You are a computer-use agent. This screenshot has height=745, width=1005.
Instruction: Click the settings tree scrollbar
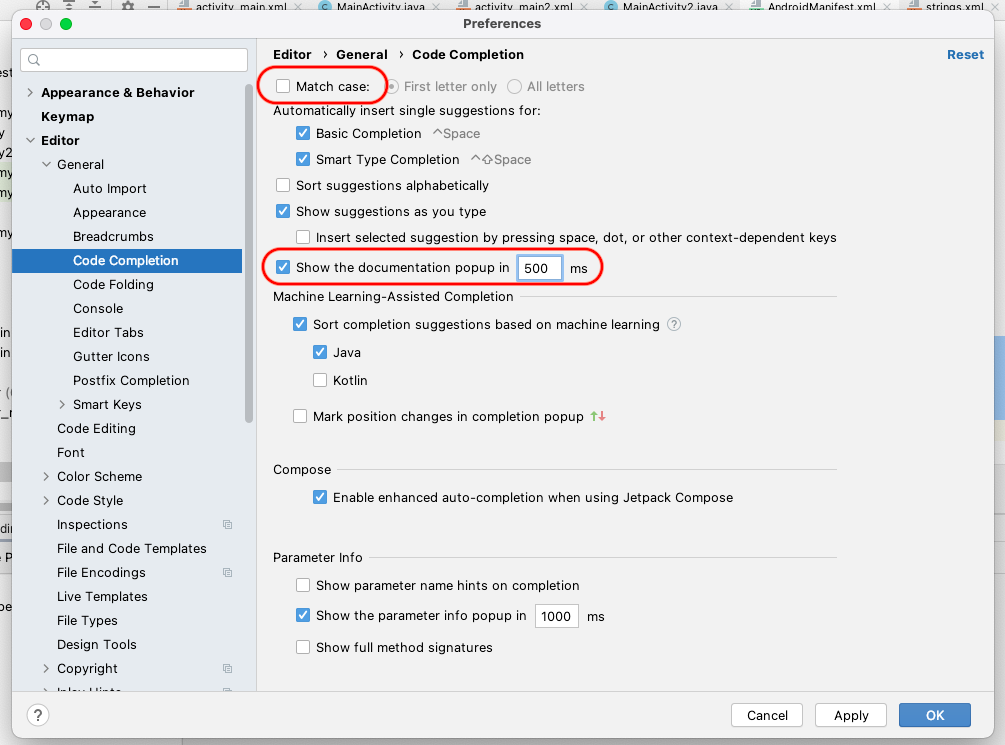(249, 250)
